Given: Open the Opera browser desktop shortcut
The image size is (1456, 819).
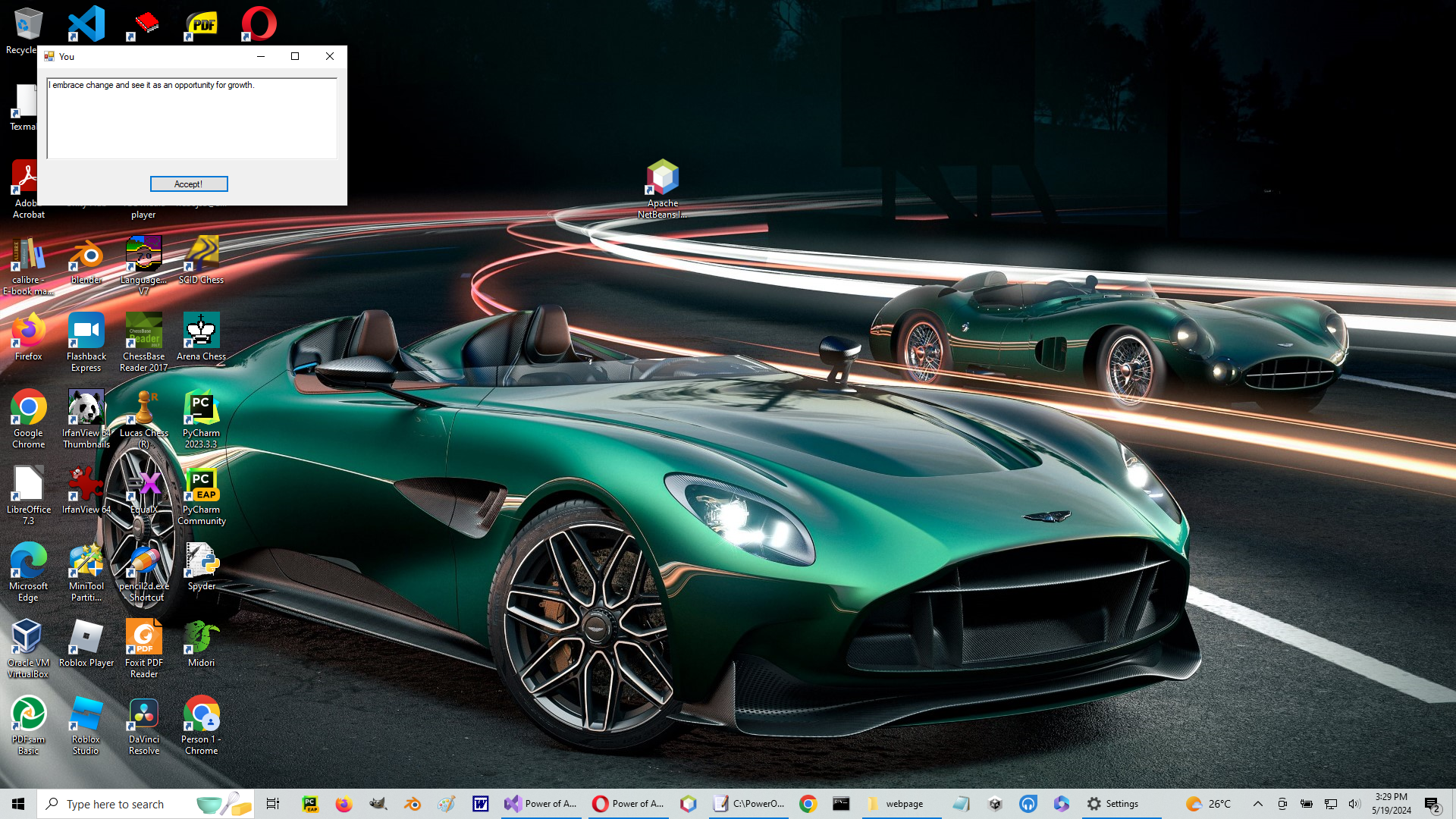Looking at the screenshot, I should [259, 24].
